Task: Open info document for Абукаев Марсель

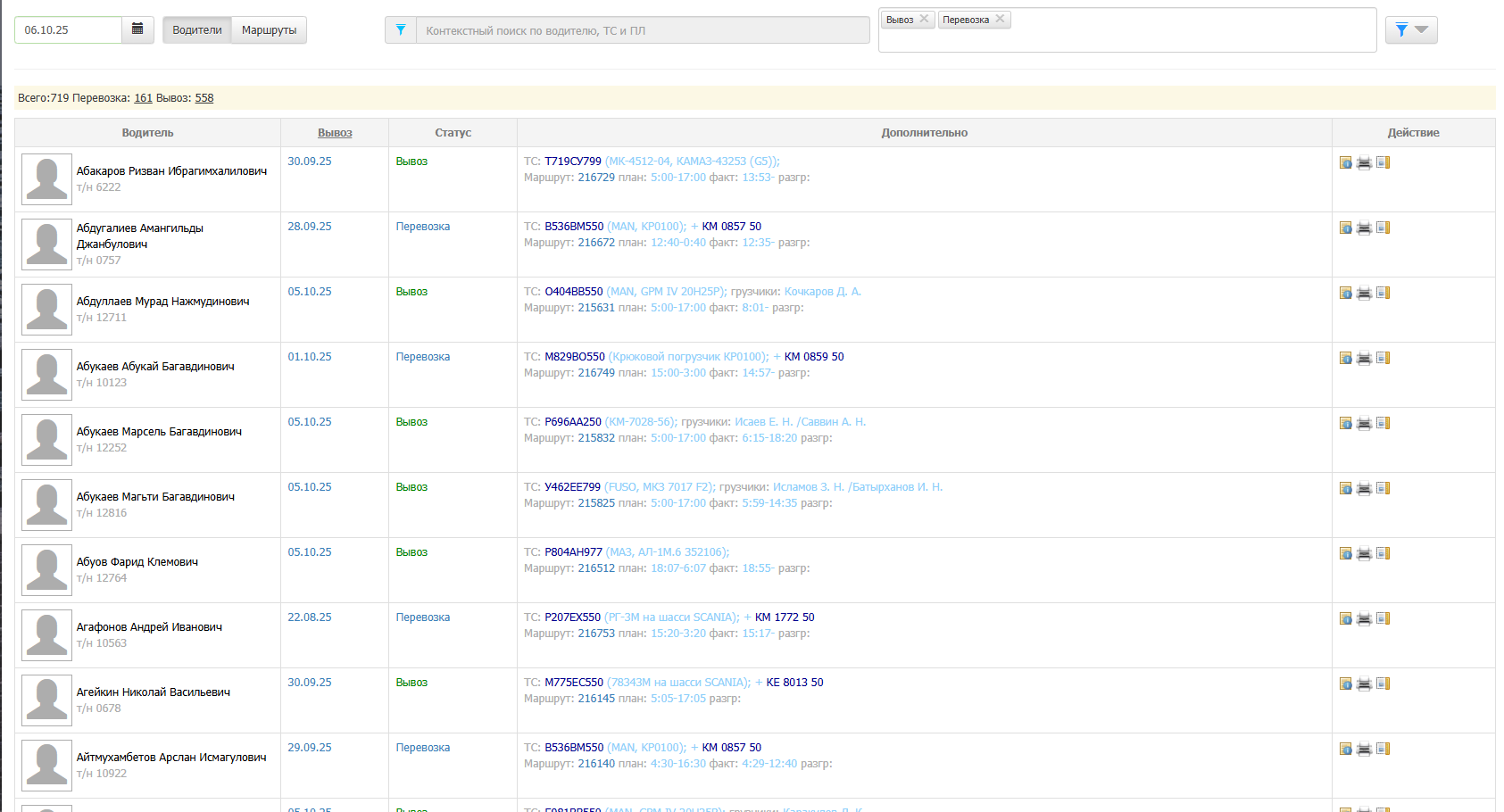Action: pyautogui.click(x=1345, y=423)
